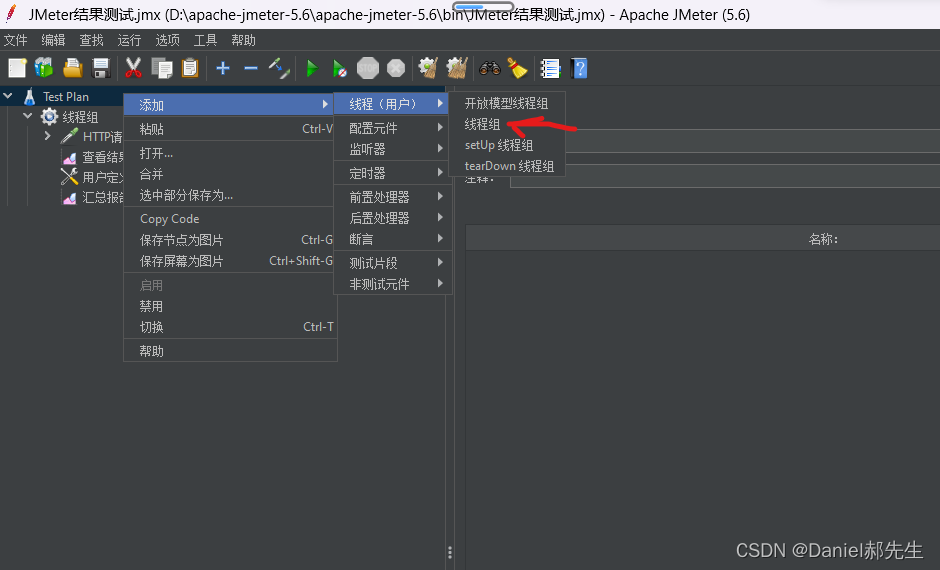Open the Templates icon in toolbar

[44, 68]
